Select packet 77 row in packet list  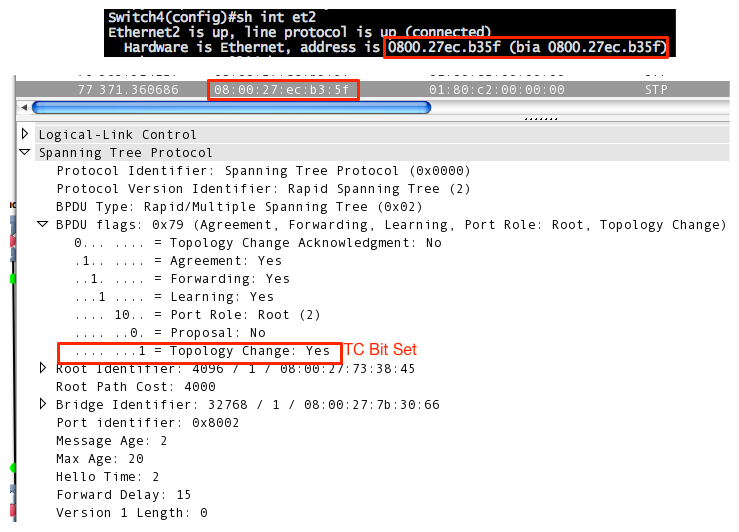372,90
